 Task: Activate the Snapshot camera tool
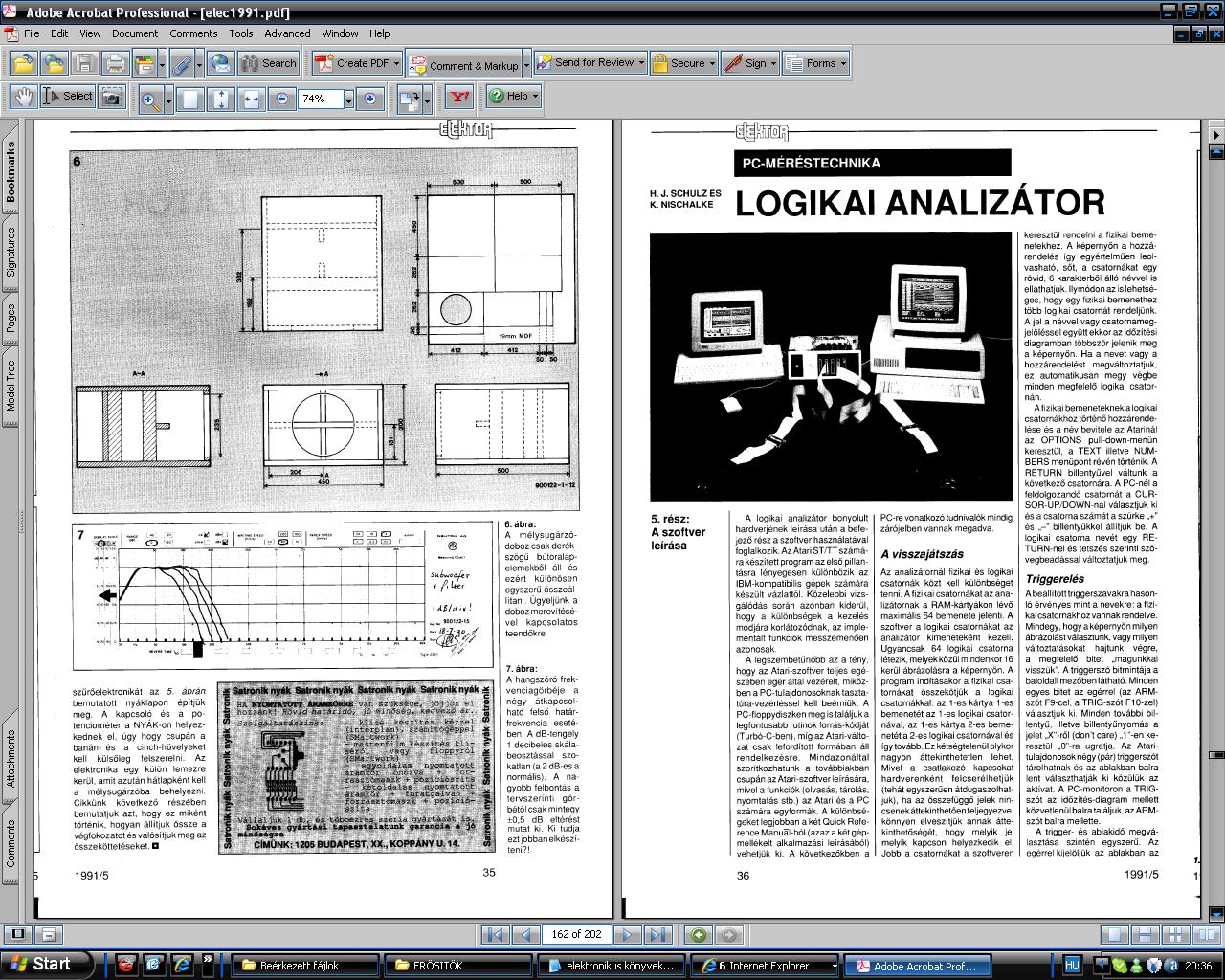(x=112, y=97)
